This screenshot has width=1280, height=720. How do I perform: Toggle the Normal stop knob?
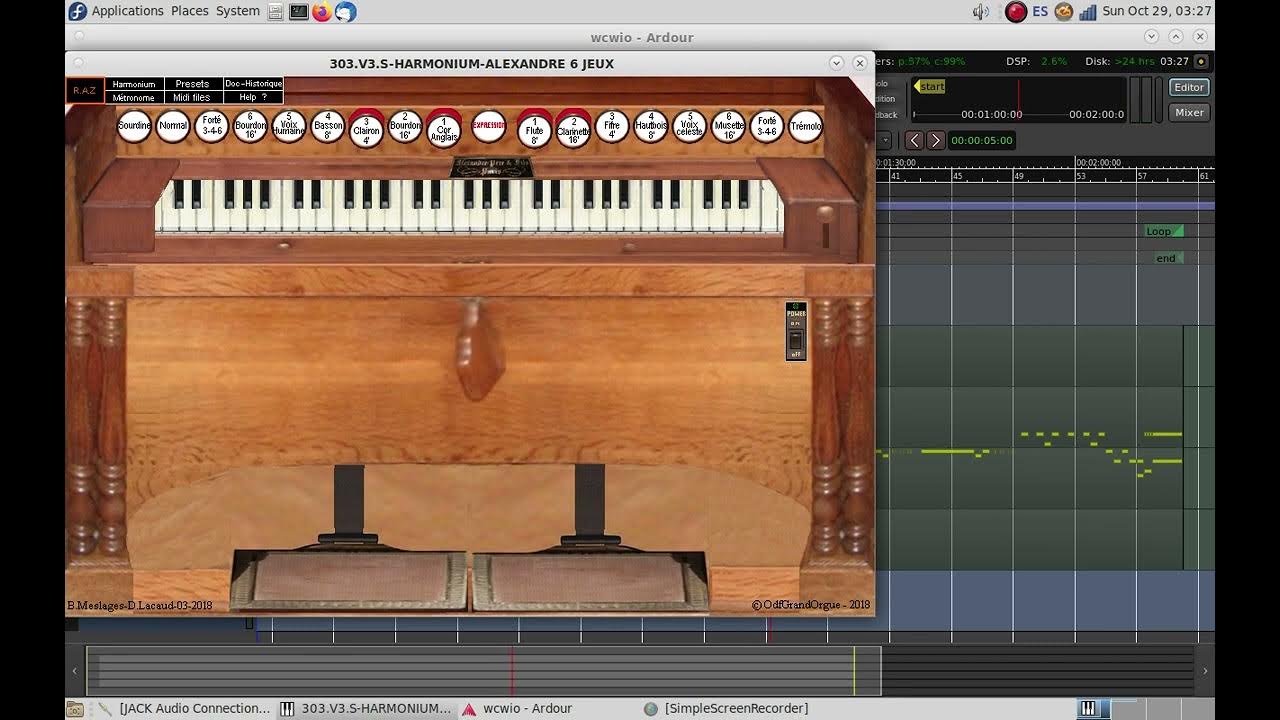click(x=173, y=126)
